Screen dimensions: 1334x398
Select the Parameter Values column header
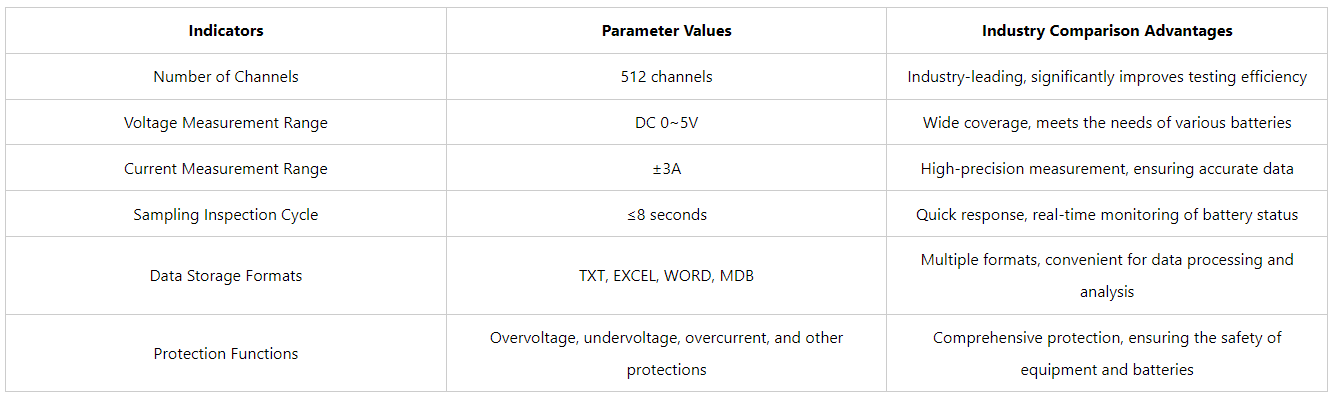pyautogui.click(x=666, y=31)
